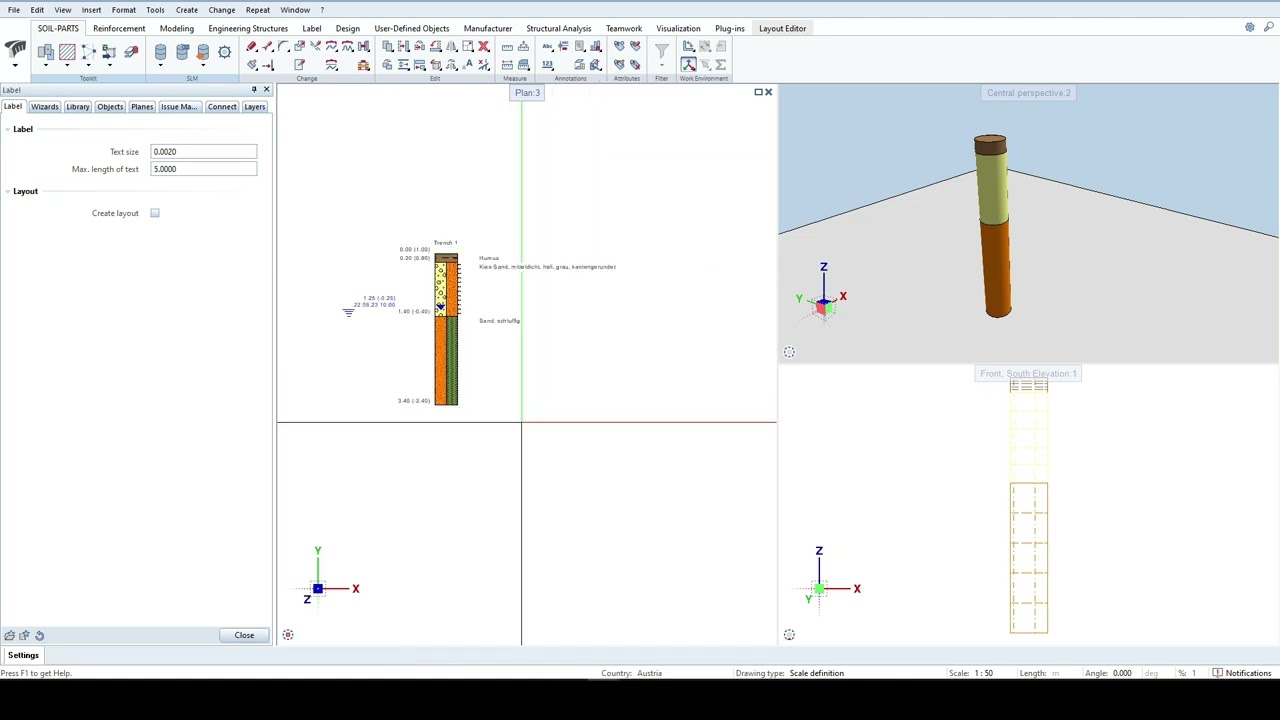Image resolution: width=1280 pixels, height=720 pixels.
Task: Click the plain database cylinder icon in SLM
Action: pyautogui.click(x=160, y=52)
